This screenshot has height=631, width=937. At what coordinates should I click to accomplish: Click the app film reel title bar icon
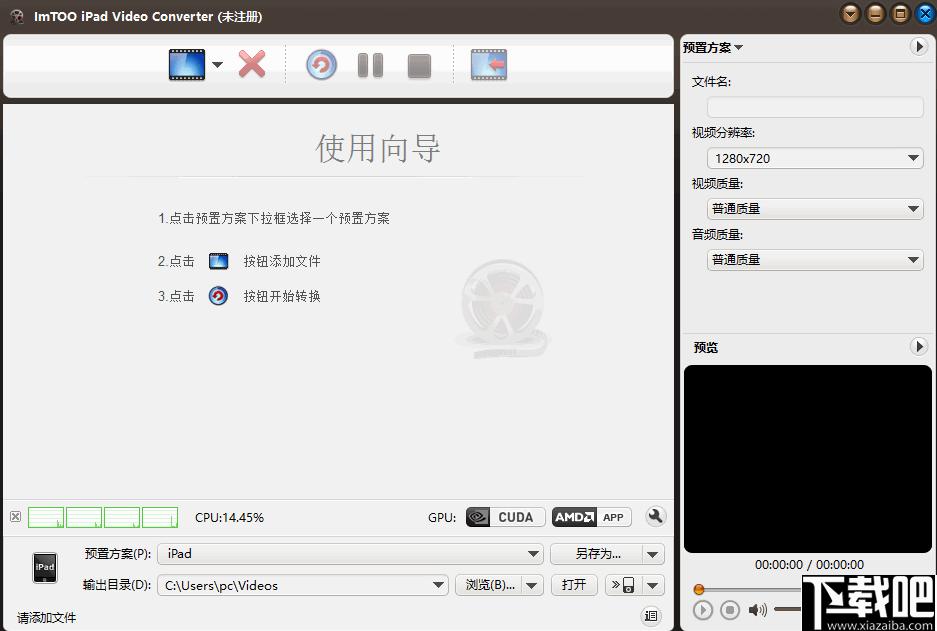pyautogui.click(x=17, y=16)
